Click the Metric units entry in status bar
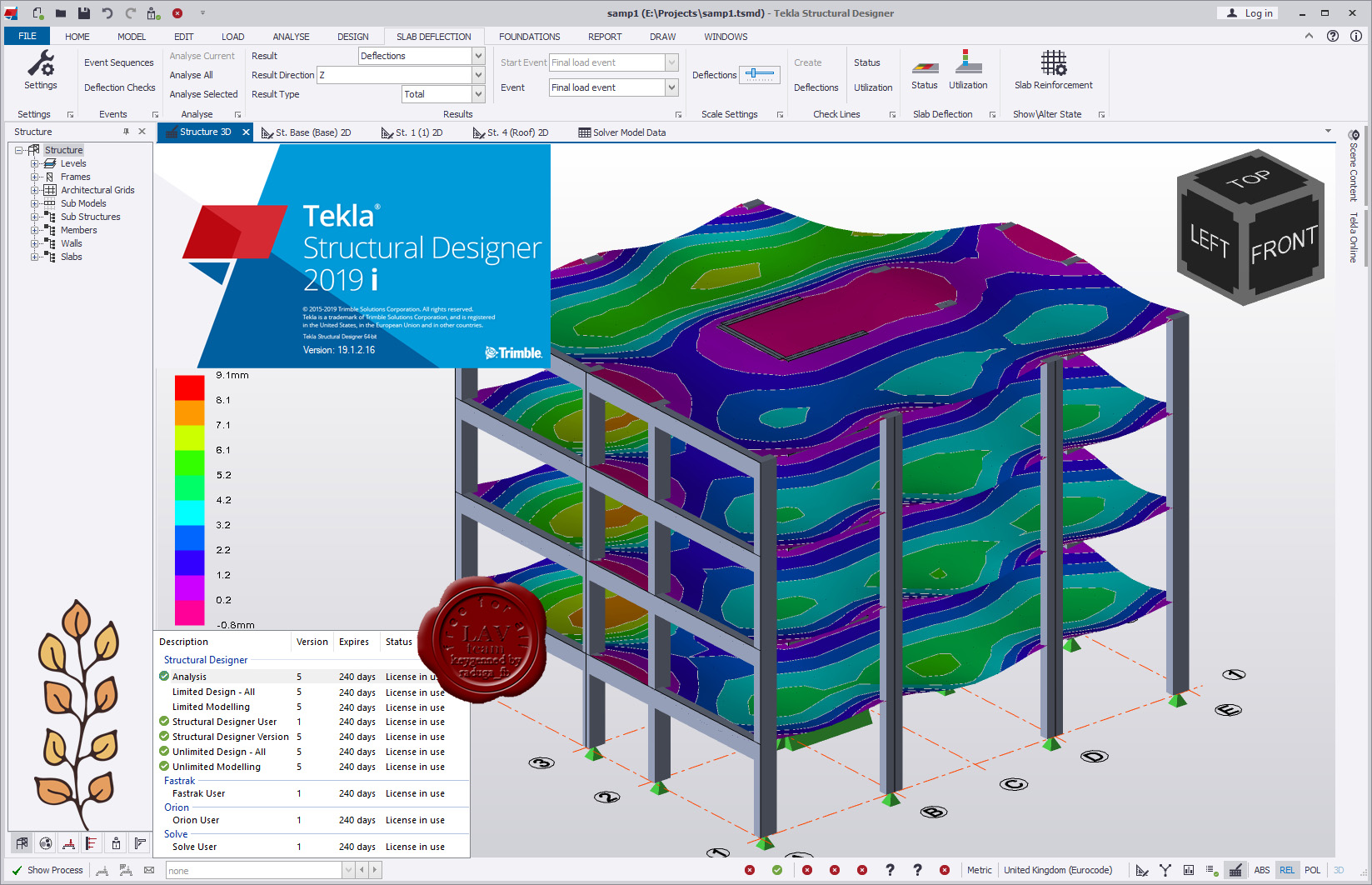The image size is (1372, 885). point(980,870)
